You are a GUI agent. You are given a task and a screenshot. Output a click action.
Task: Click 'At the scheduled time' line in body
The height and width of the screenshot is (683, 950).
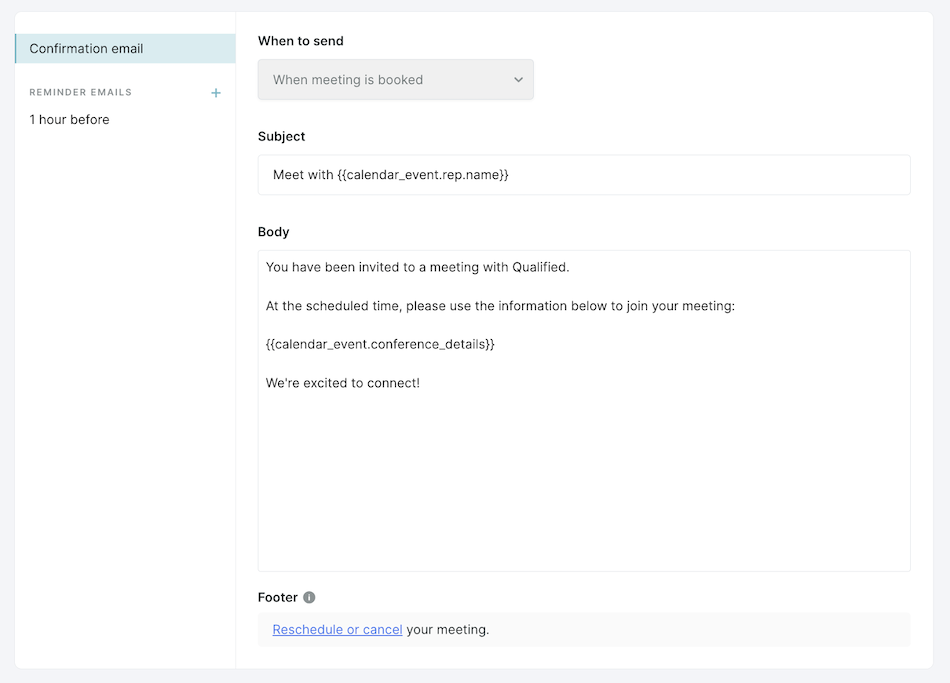pyautogui.click(x=500, y=306)
